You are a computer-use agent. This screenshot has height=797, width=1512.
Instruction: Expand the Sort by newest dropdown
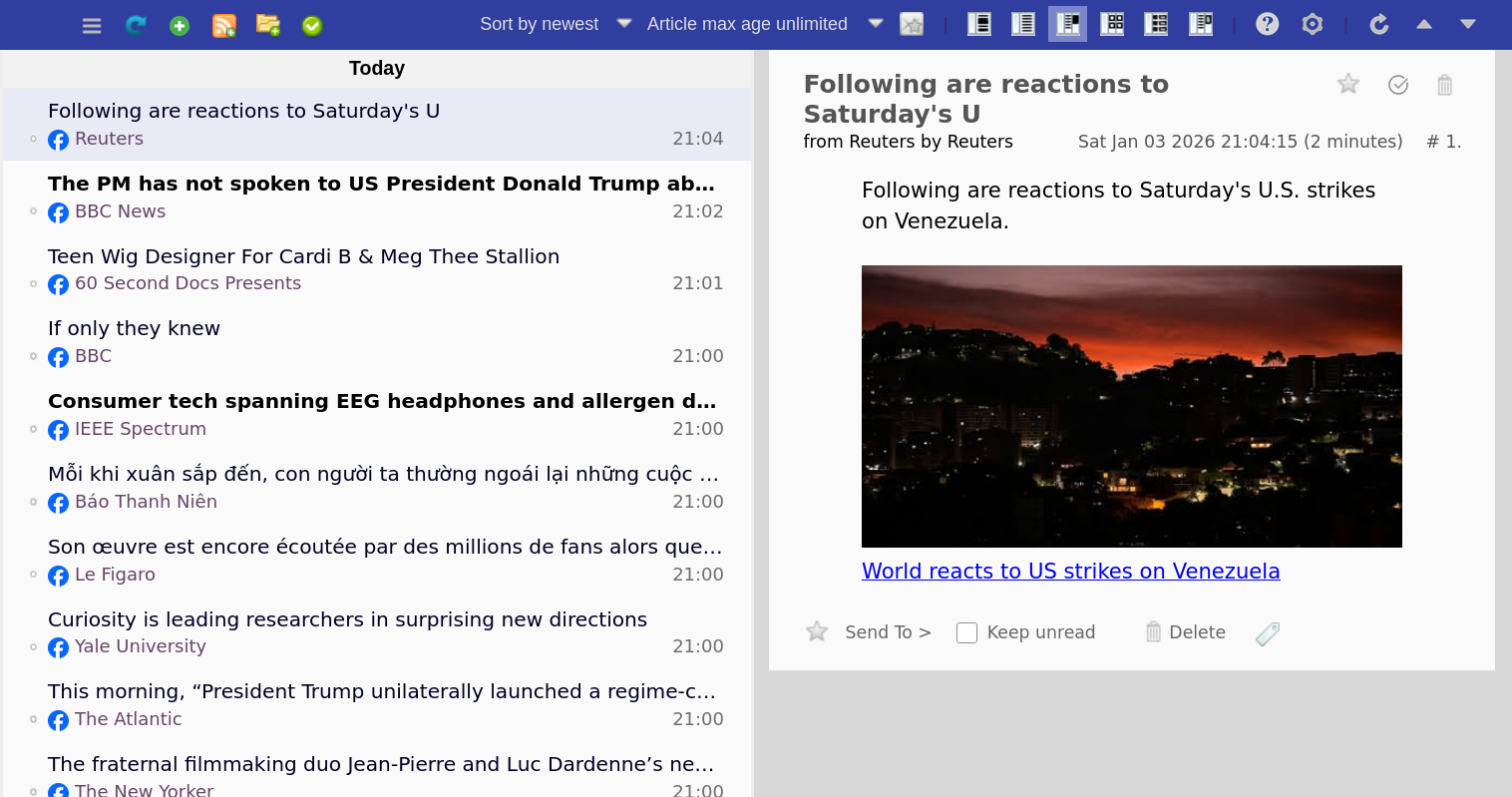(x=555, y=24)
